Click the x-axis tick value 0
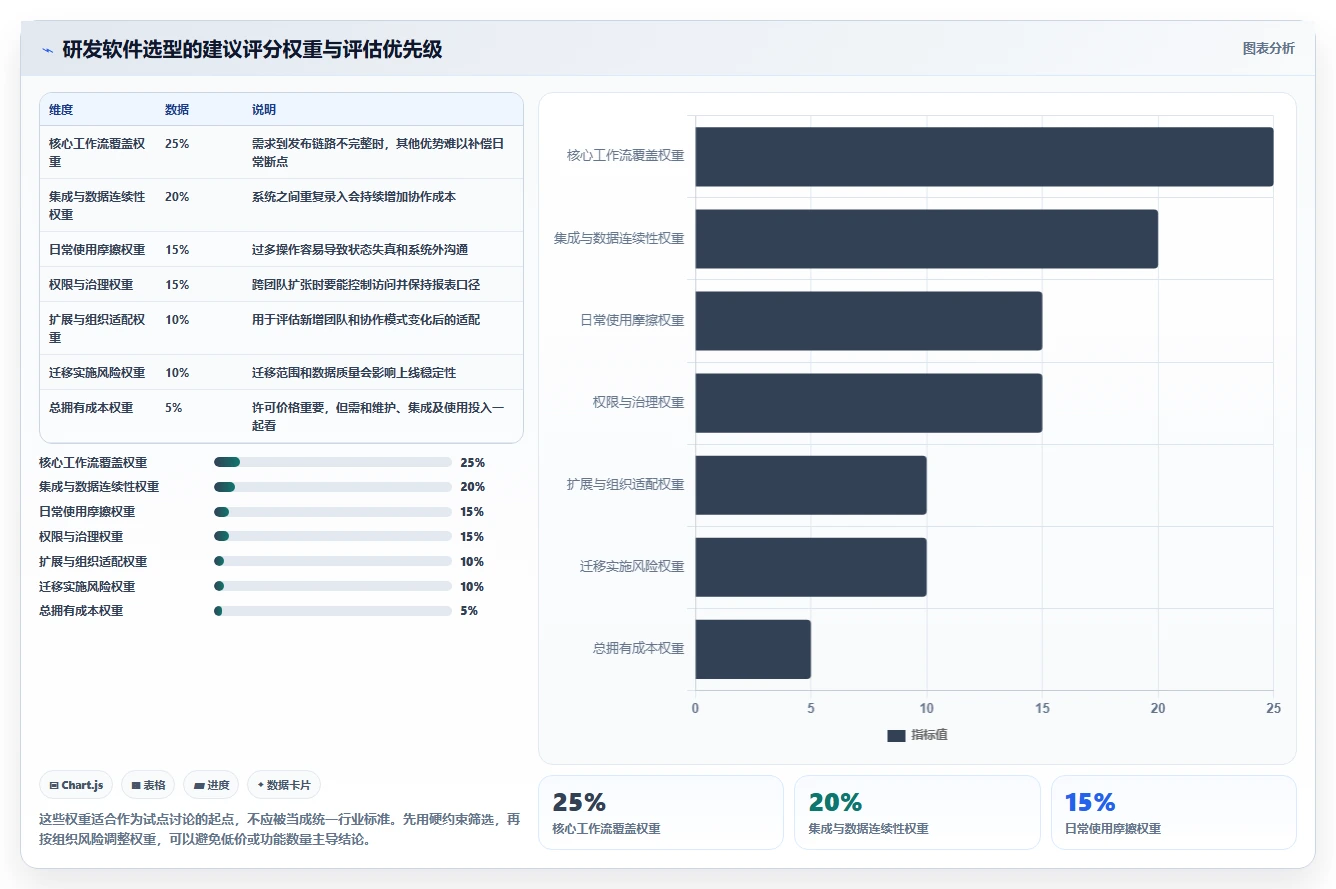 pos(696,709)
